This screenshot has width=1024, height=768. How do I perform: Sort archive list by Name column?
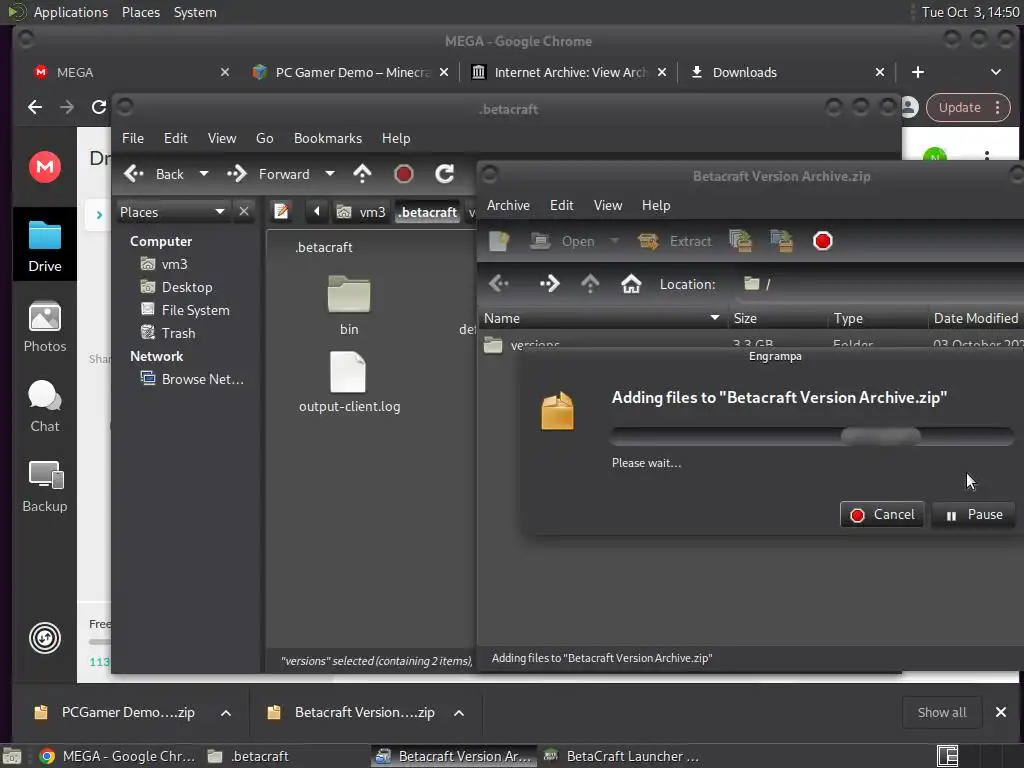(601, 318)
